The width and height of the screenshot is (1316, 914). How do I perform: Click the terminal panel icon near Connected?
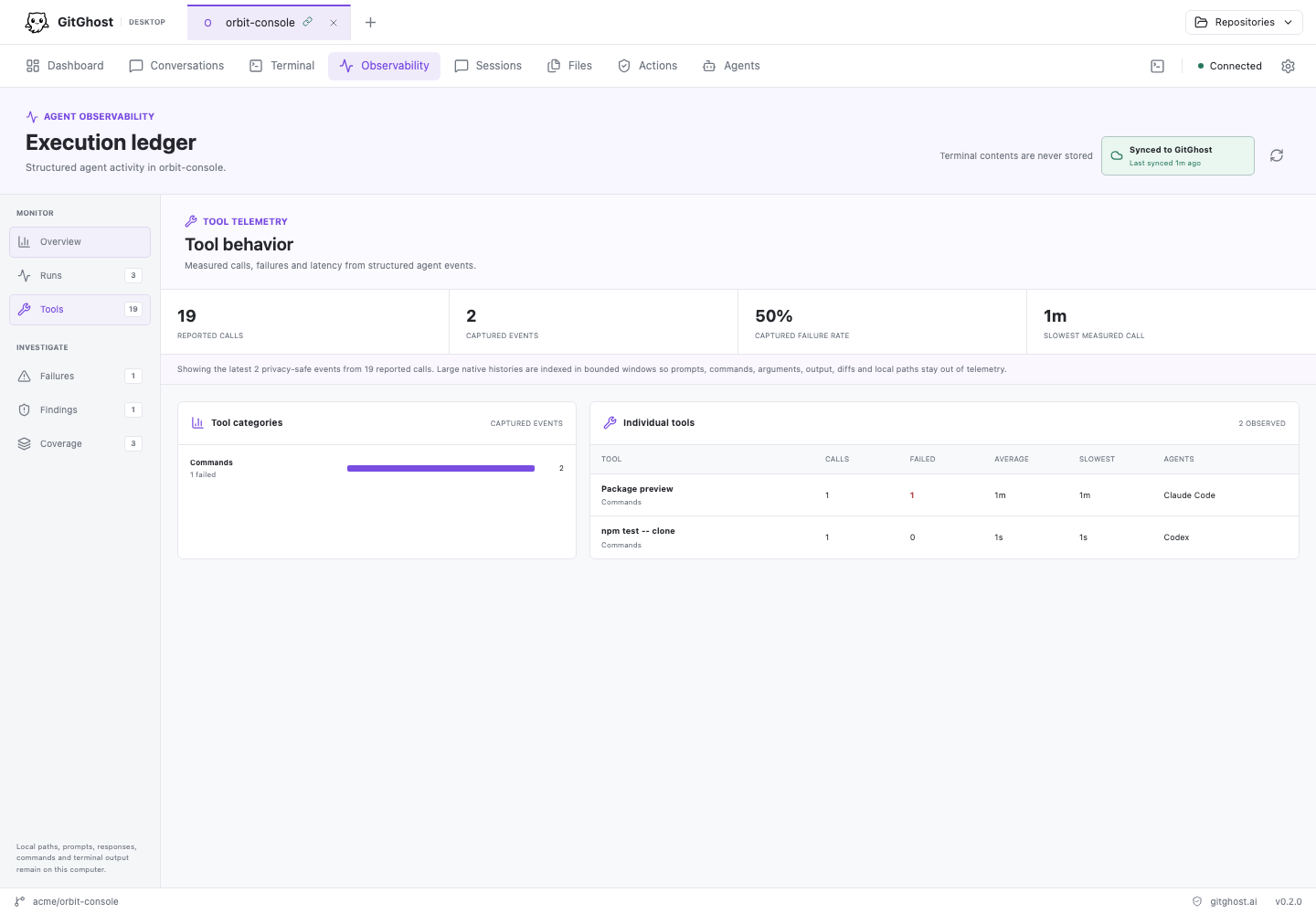click(1157, 66)
